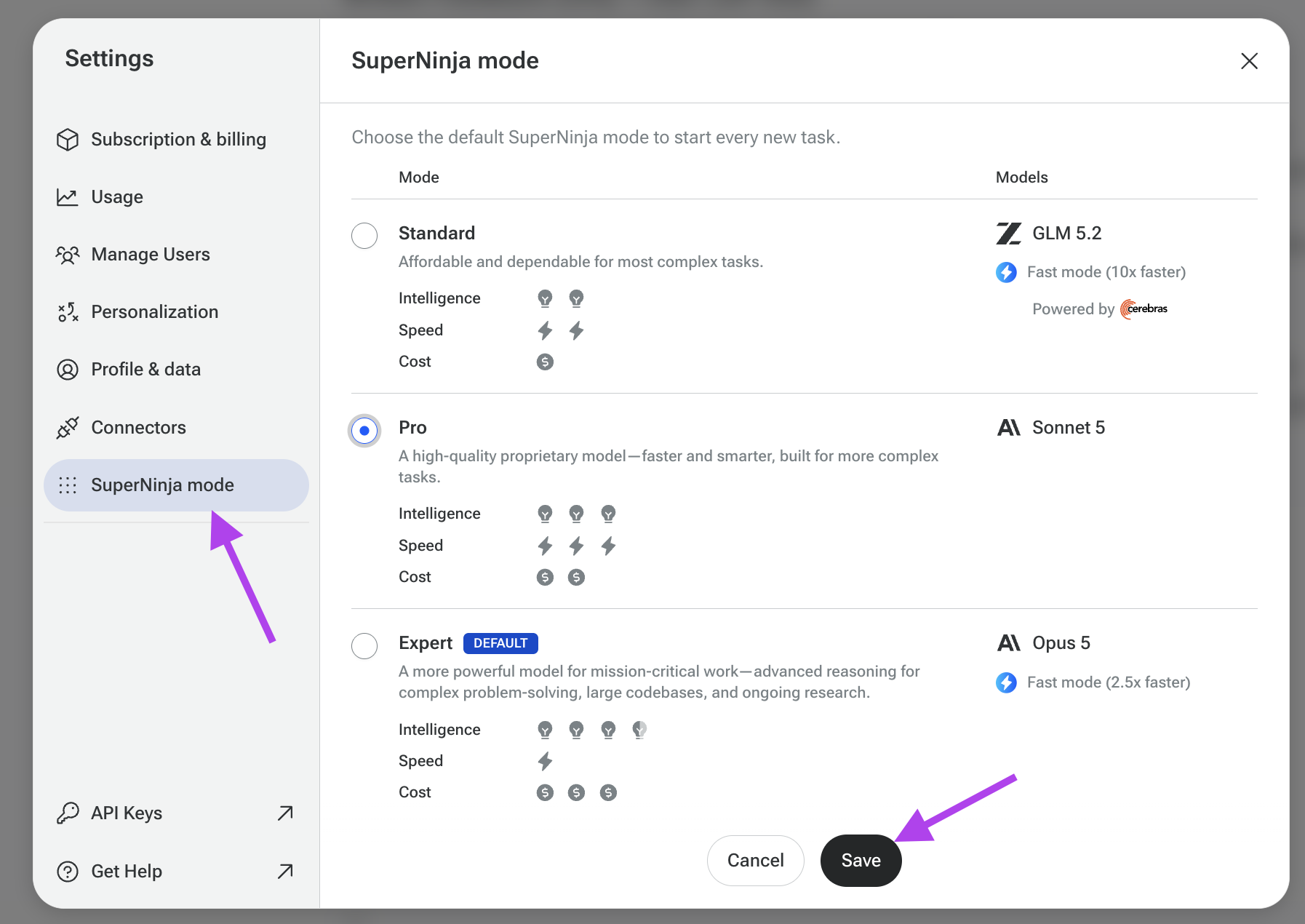This screenshot has width=1305, height=924.
Task: Click the 'Fast mode (10x faster)' text
Action: point(1106,272)
